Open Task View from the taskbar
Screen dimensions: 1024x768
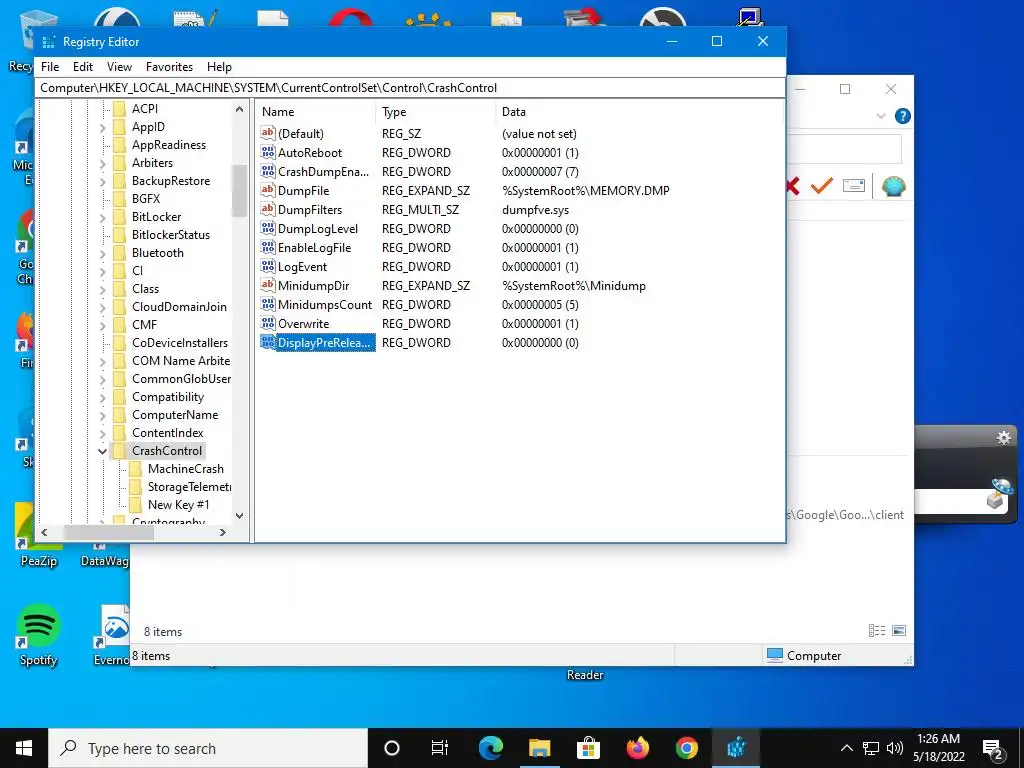tap(440, 748)
